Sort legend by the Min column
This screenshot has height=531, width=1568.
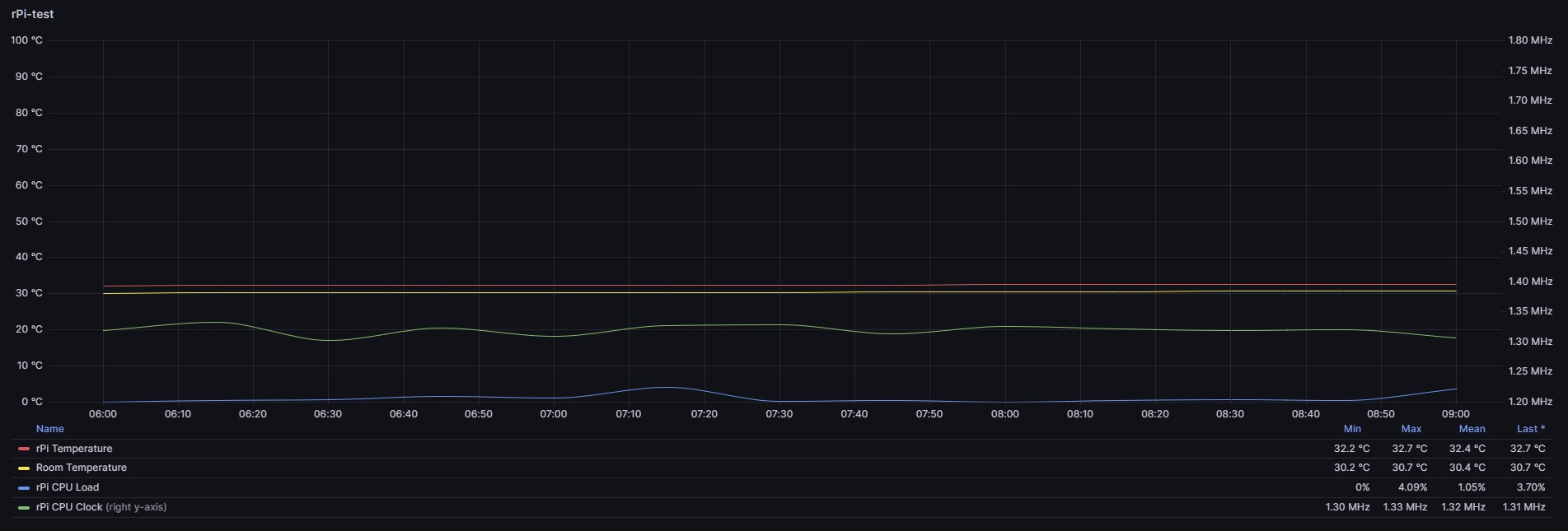[1352, 429]
